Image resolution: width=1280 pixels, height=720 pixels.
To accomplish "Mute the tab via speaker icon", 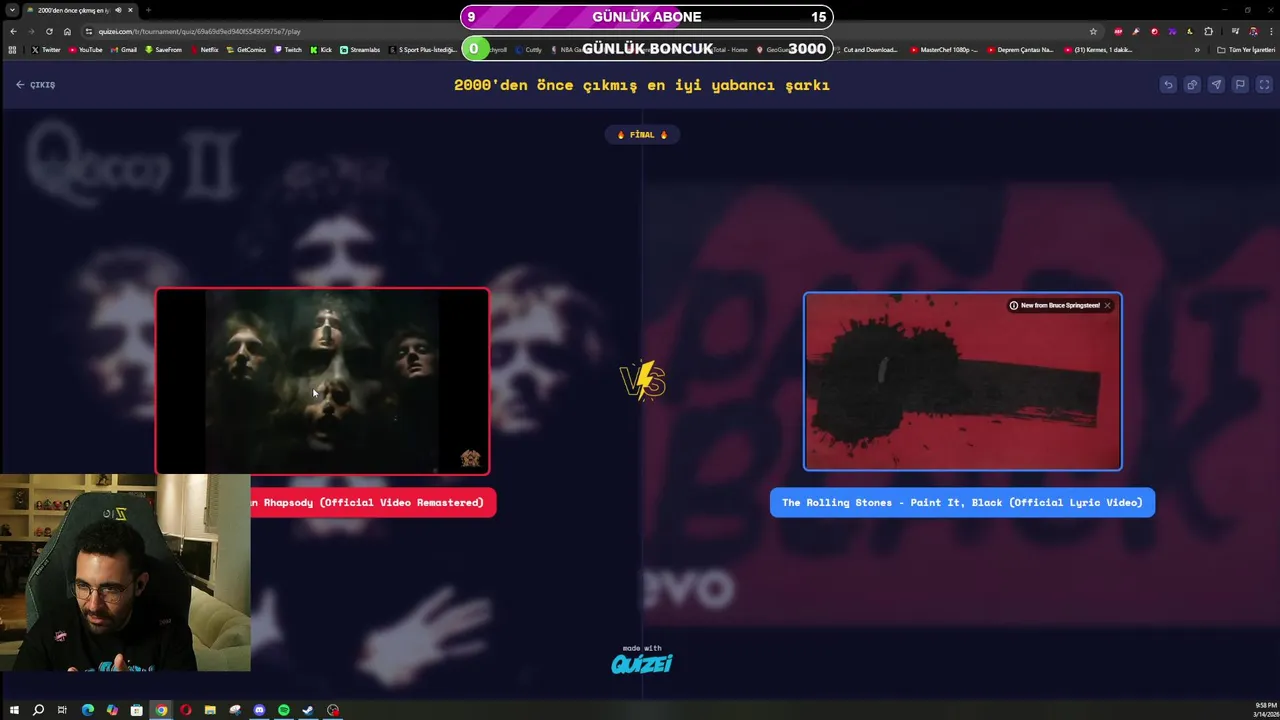I will (118, 10).
